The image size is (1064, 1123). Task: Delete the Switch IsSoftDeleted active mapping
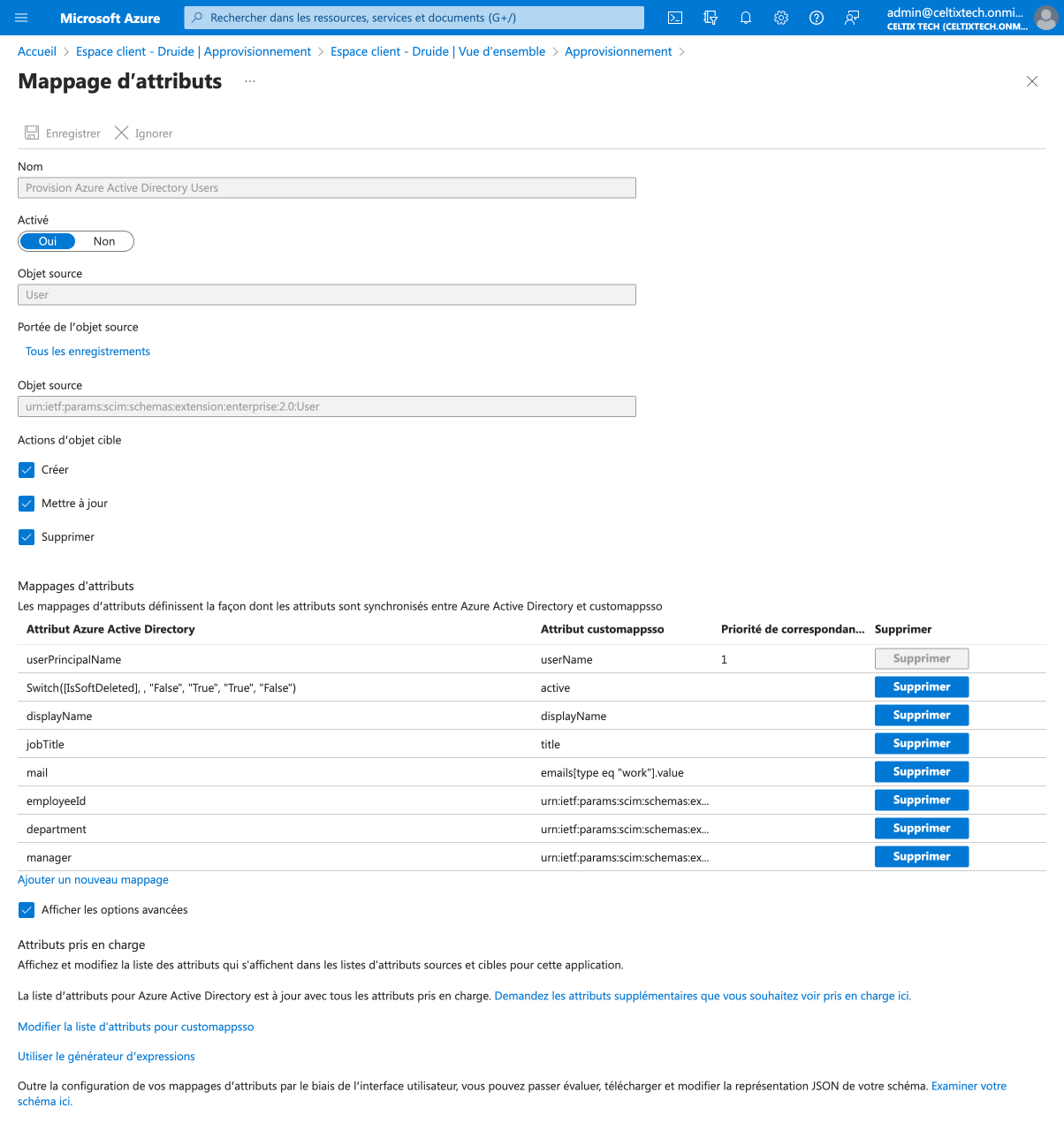(922, 687)
